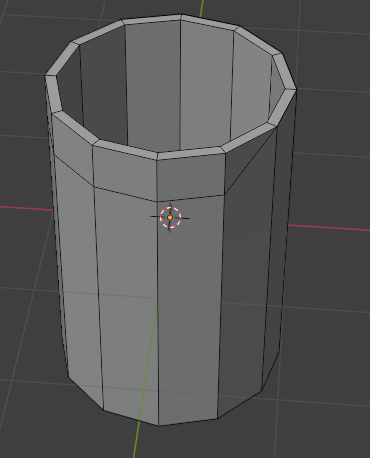The height and width of the screenshot is (458, 370).
Task: Select the bottom-front vertex of the cylinder
Action: pyautogui.click(x=158, y=426)
